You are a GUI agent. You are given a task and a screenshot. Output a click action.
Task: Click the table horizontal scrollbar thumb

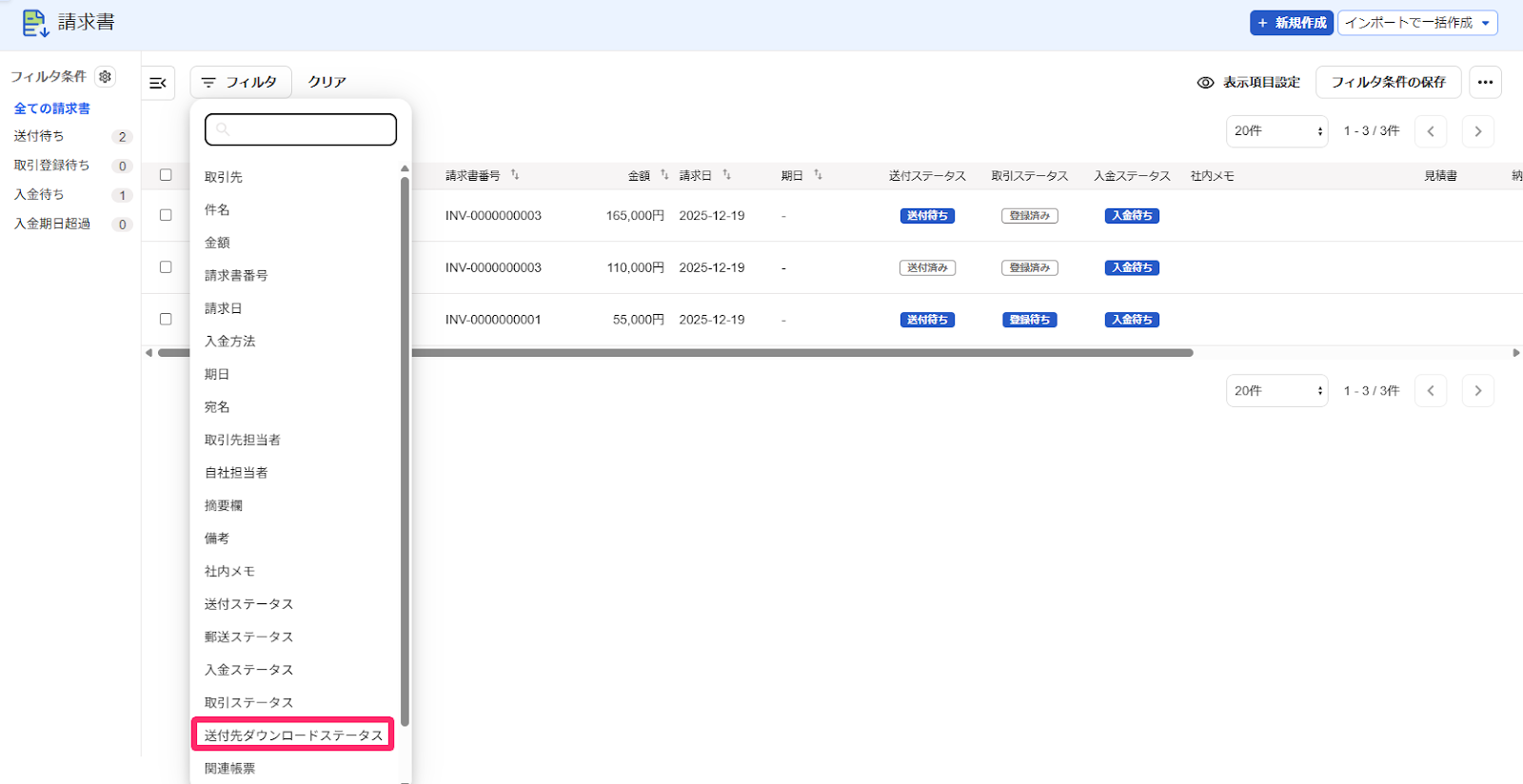point(676,353)
